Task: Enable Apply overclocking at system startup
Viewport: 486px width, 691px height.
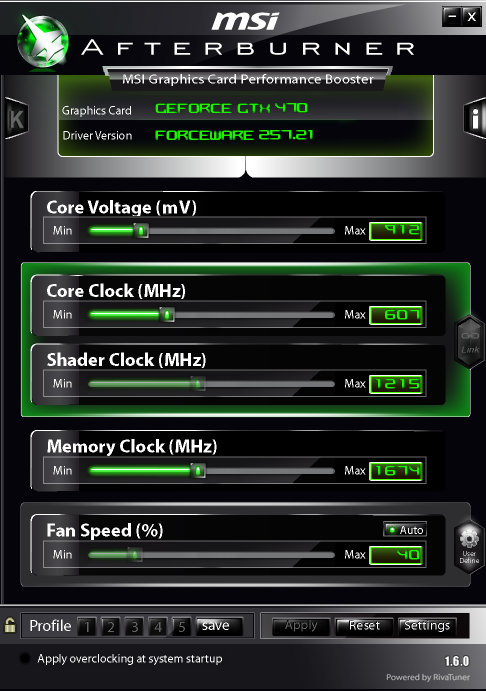Action: [x=25, y=658]
